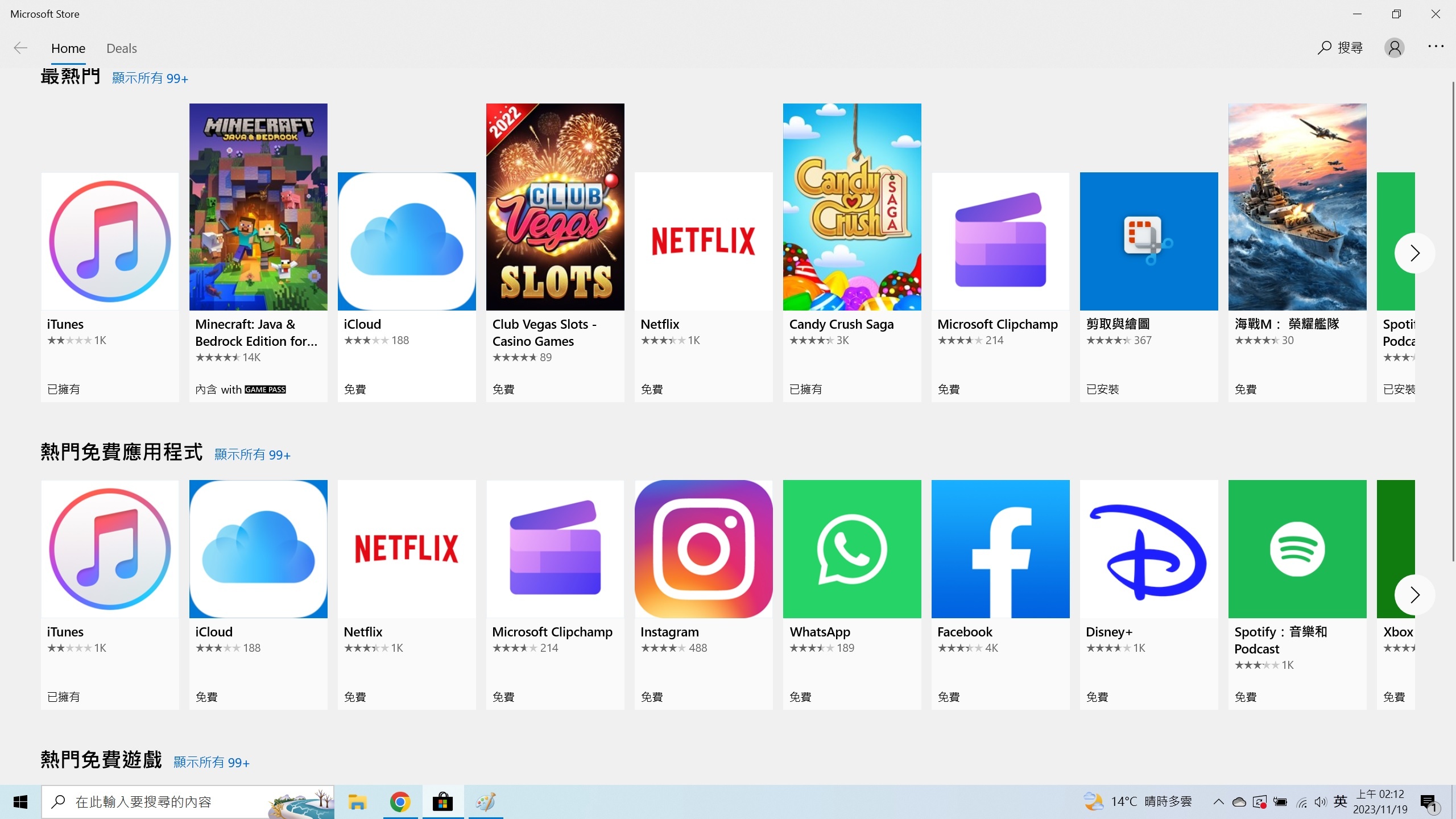Viewport: 1456px width, 819px height.
Task: Open the Club Vegas Slots tile
Action: pyautogui.click(x=555, y=206)
